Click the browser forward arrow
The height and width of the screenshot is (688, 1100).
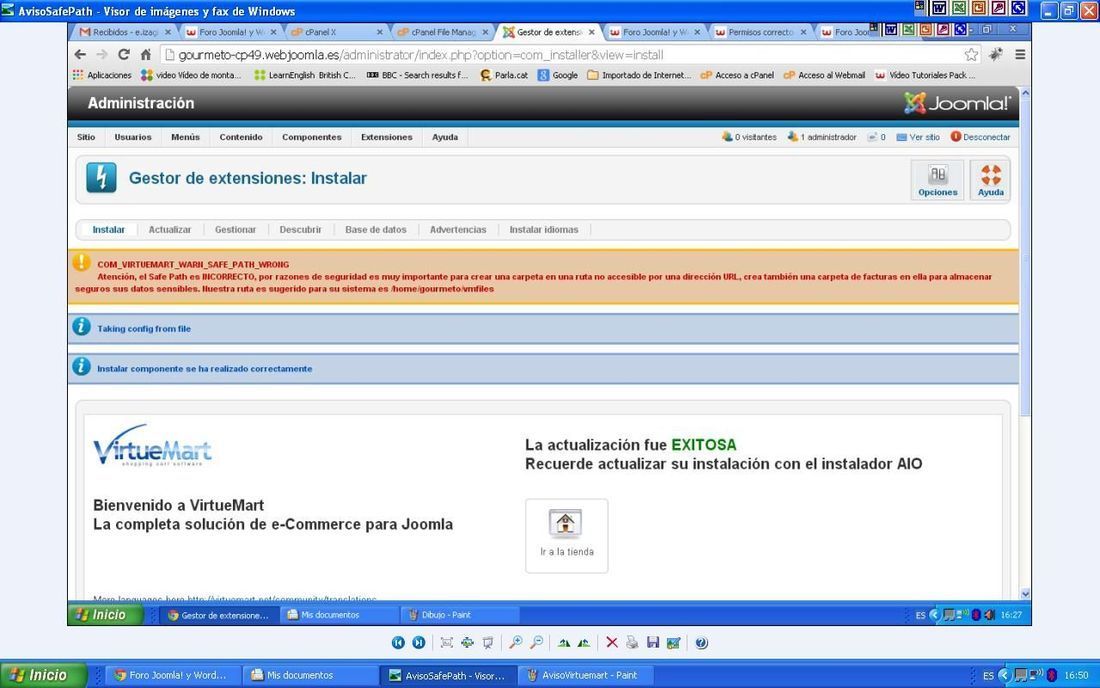(x=102, y=55)
